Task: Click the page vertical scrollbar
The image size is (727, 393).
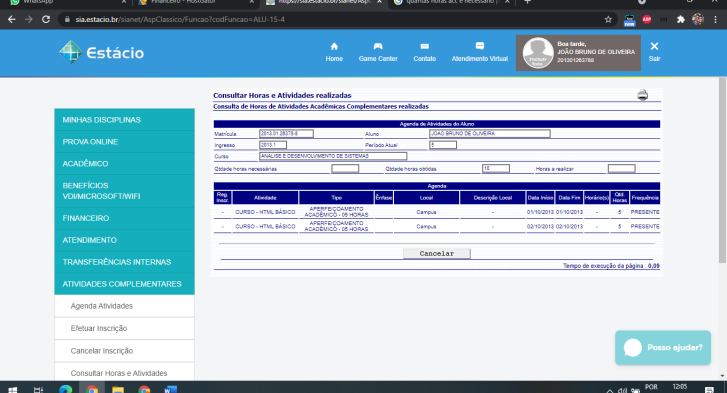Action: click(x=722, y=170)
